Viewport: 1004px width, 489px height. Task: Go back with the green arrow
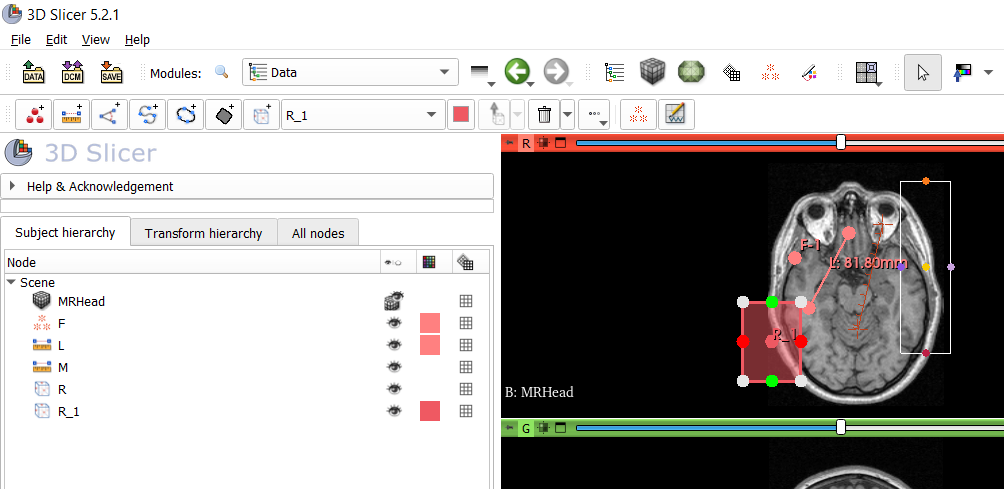click(517, 72)
